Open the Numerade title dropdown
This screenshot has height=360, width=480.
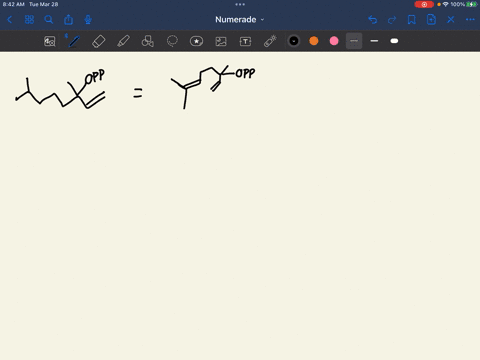tap(240, 20)
